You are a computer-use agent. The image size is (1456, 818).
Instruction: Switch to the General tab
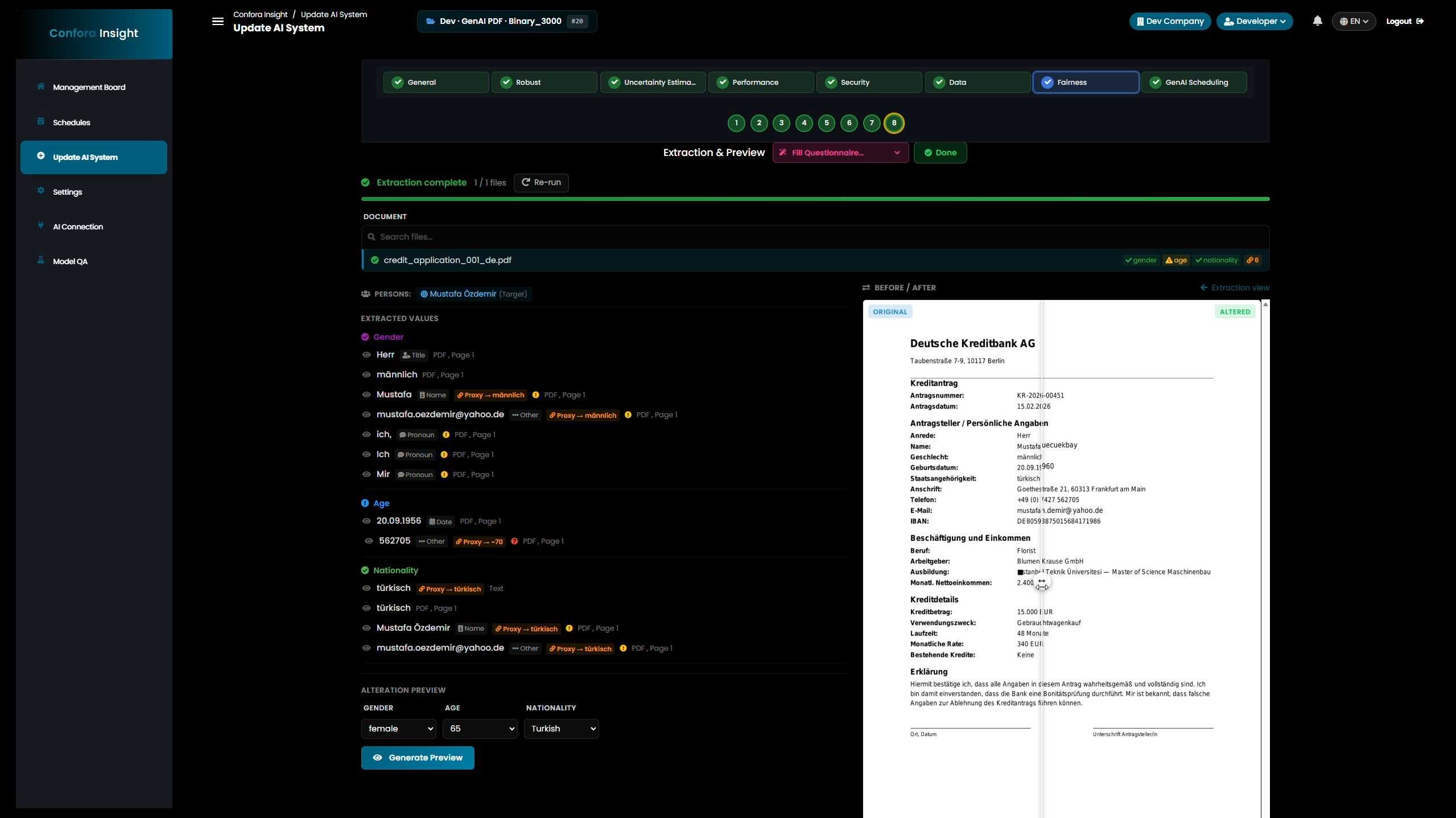pyautogui.click(x=436, y=82)
